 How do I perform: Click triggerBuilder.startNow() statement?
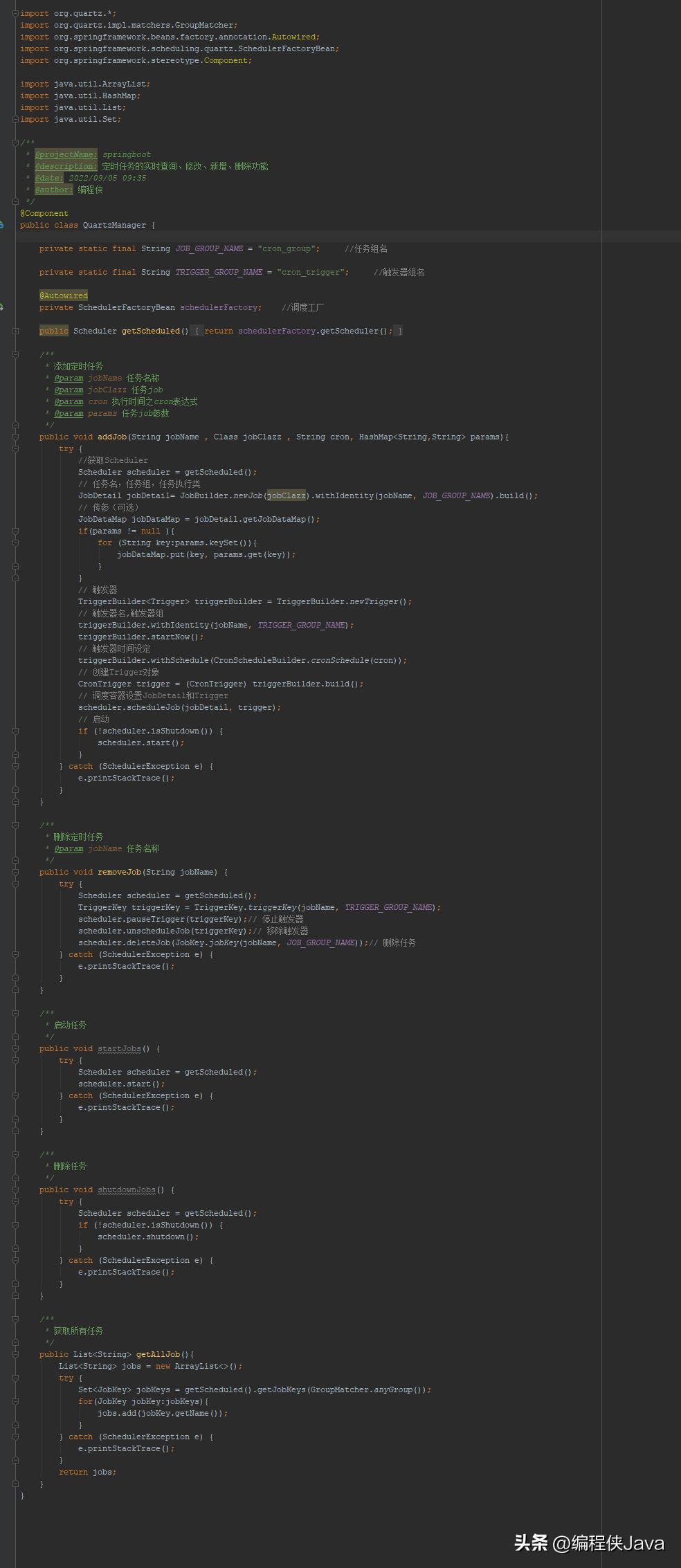[x=141, y=637]
